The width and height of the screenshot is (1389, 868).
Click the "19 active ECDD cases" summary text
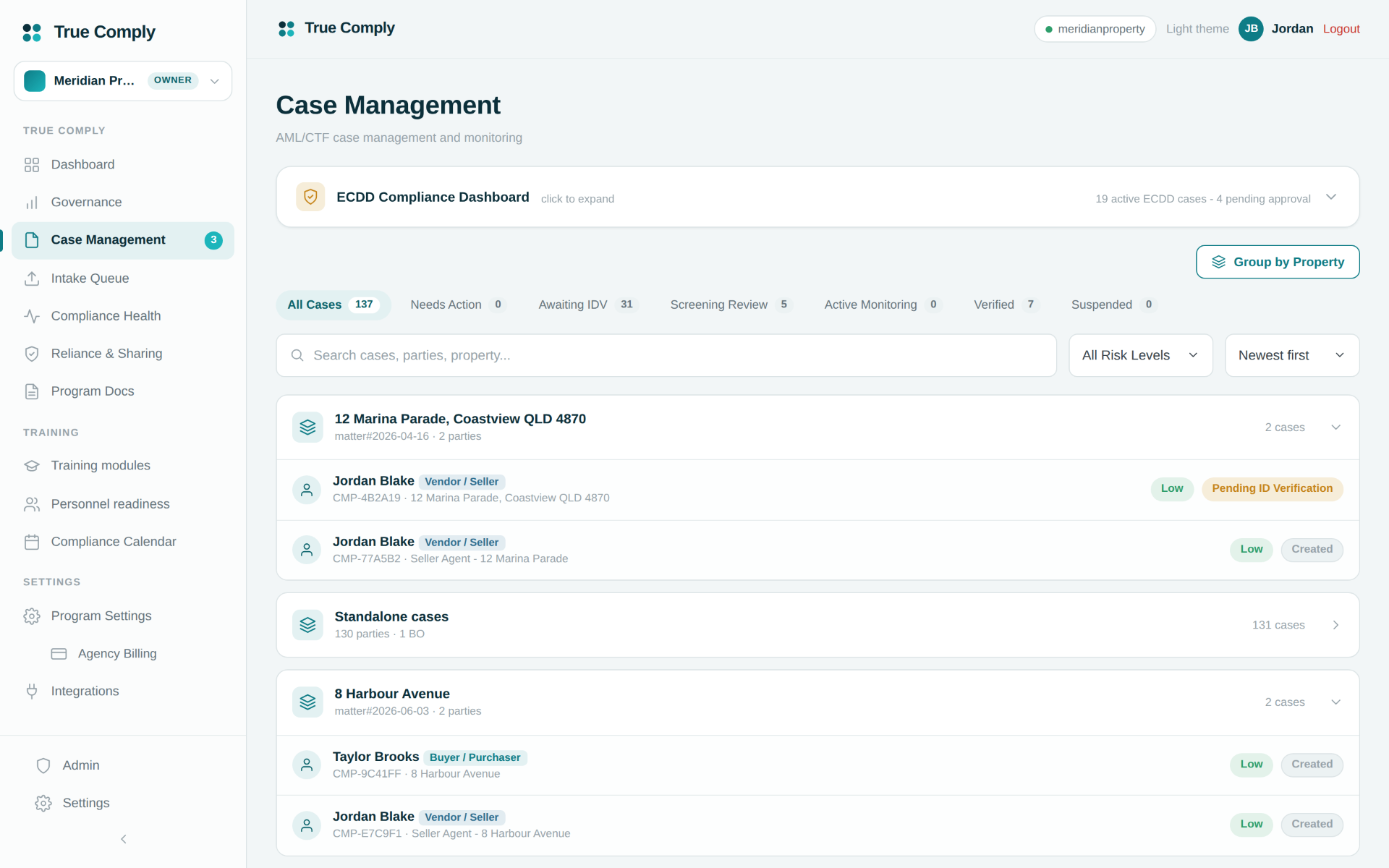point(1203,198)
